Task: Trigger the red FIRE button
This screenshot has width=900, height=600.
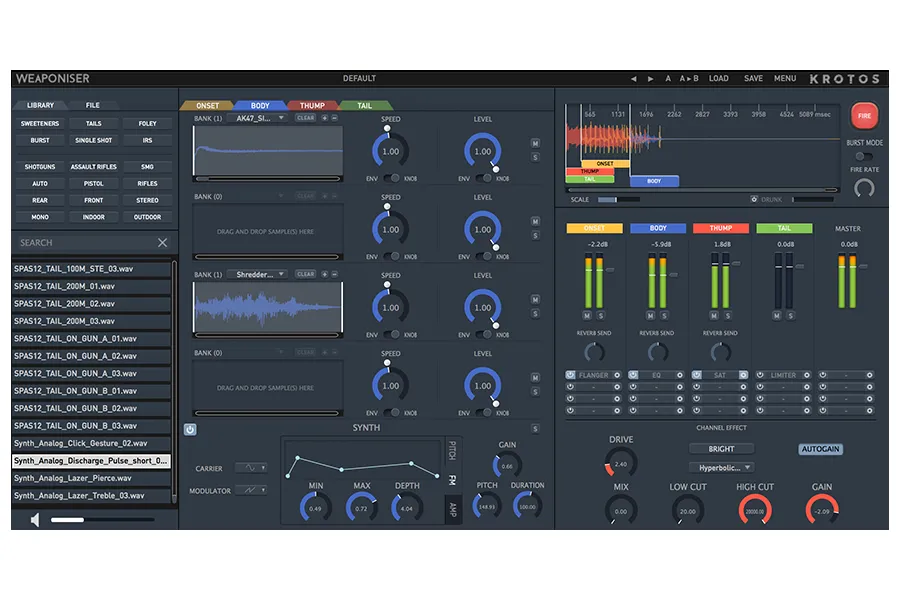Action: tap(864, 115)
